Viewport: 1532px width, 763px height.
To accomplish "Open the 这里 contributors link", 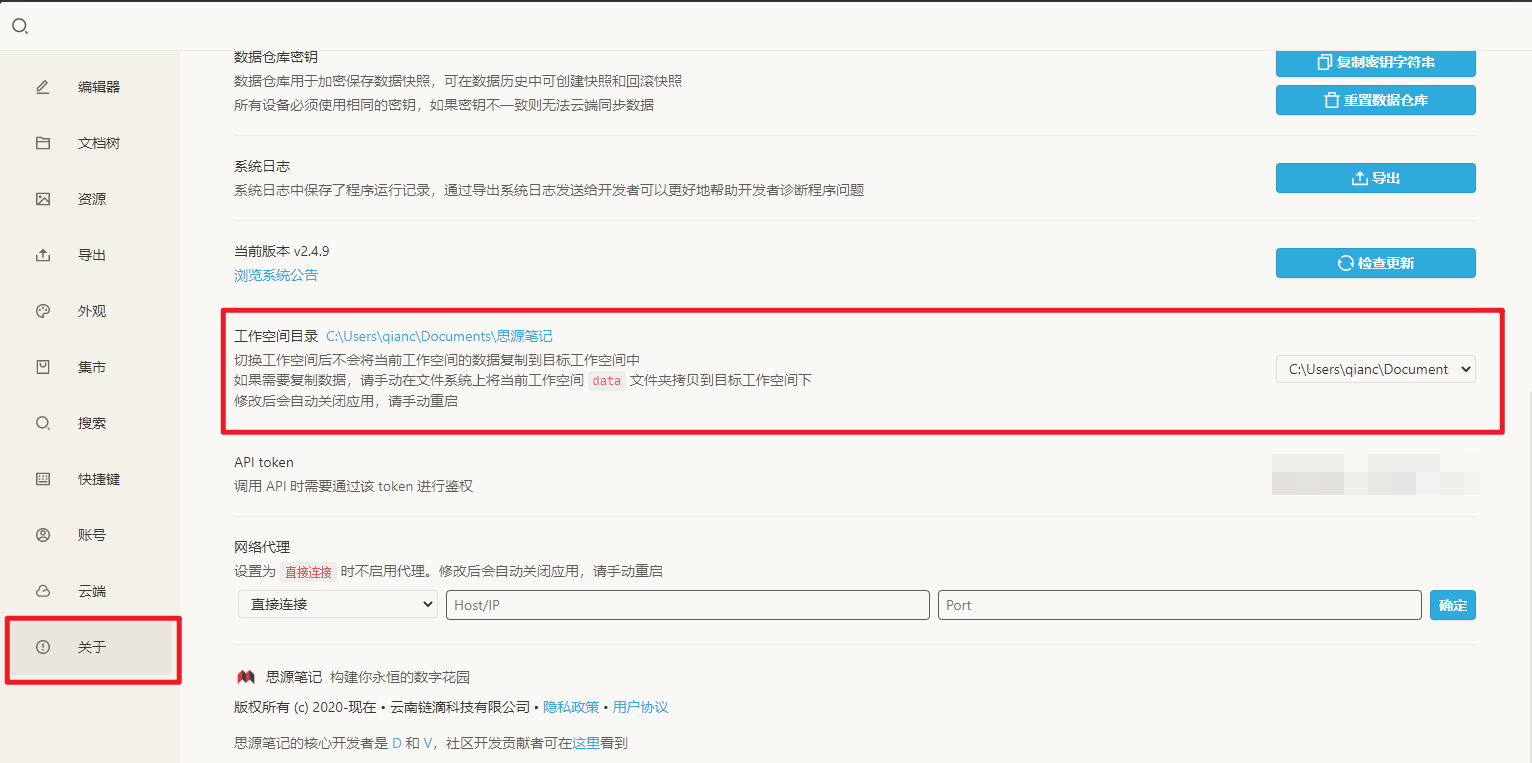I will tap(586, 743).
